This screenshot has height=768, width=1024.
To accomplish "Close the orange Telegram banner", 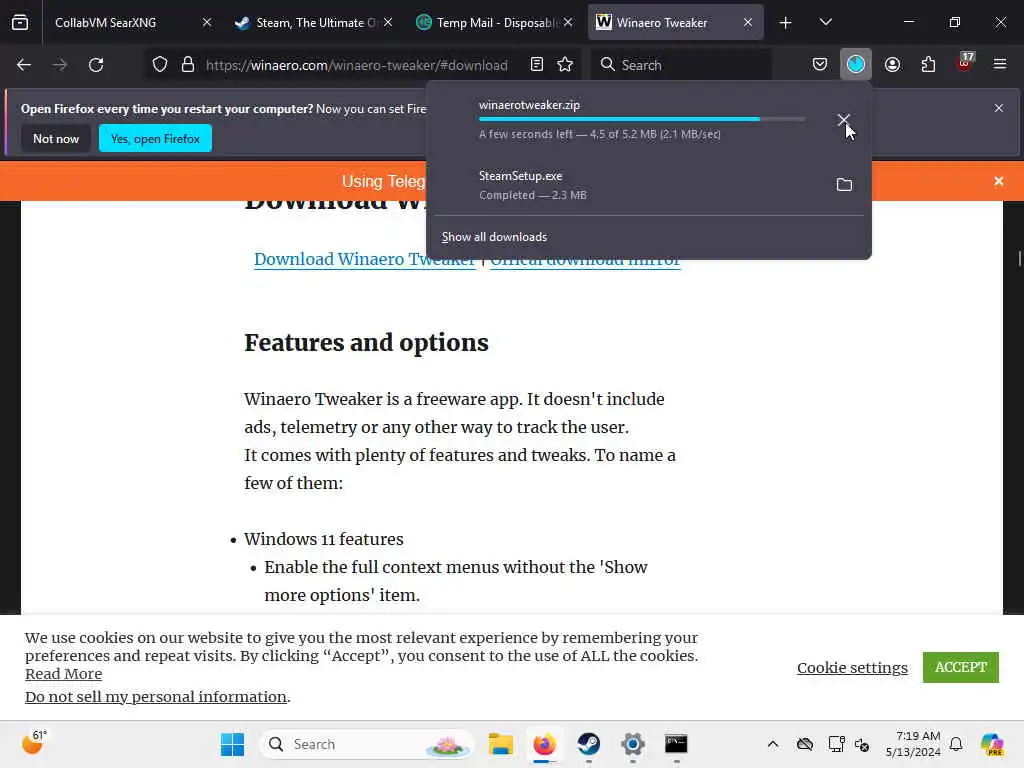I will [999, 181].
